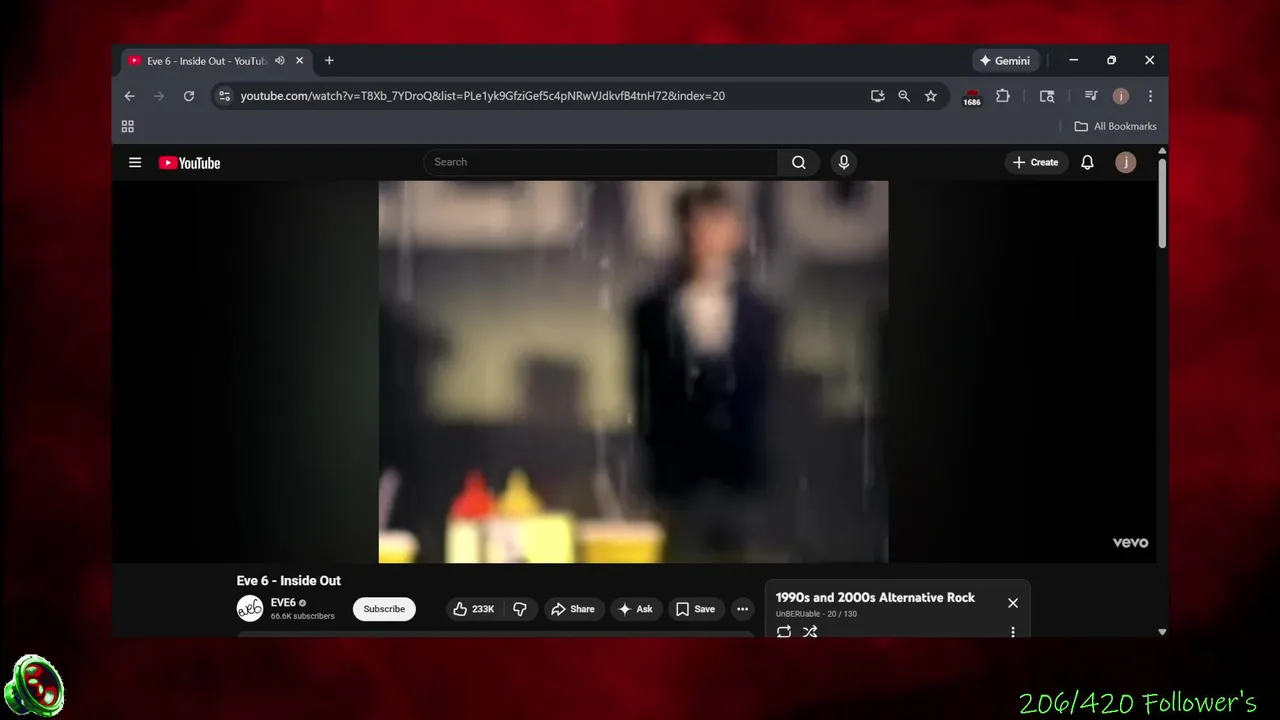
Task: Click the YouTube search field
Action: (601, 162)
